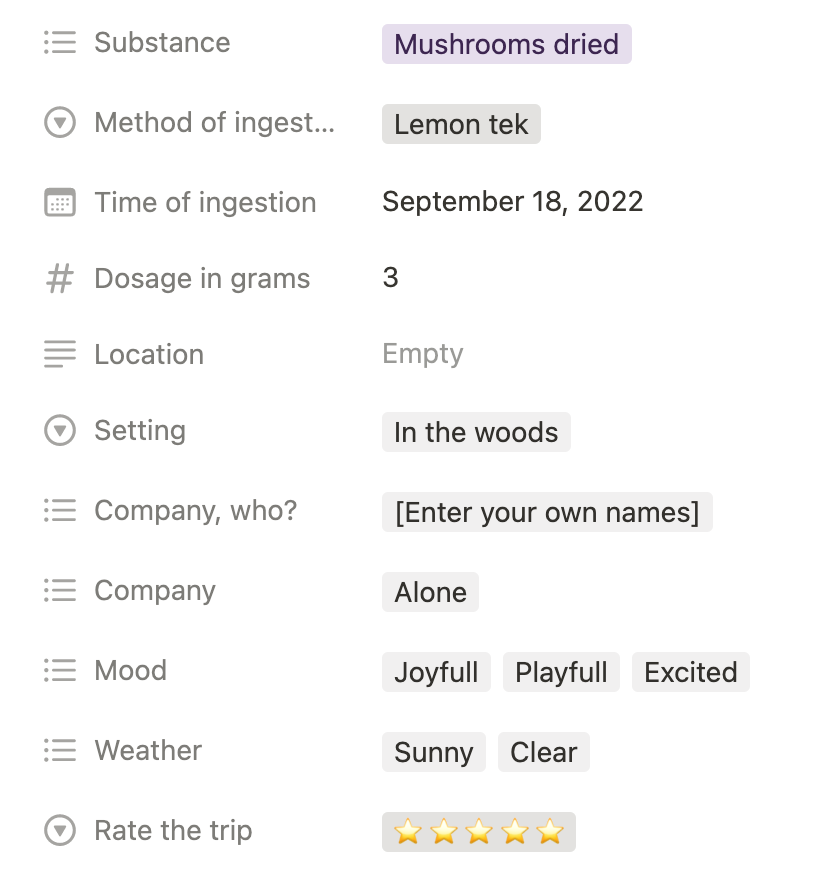Click the list icon beside Weather
The width and height of the screenshot is (814, 870).
pyautogui.click(x=60, y=750)
